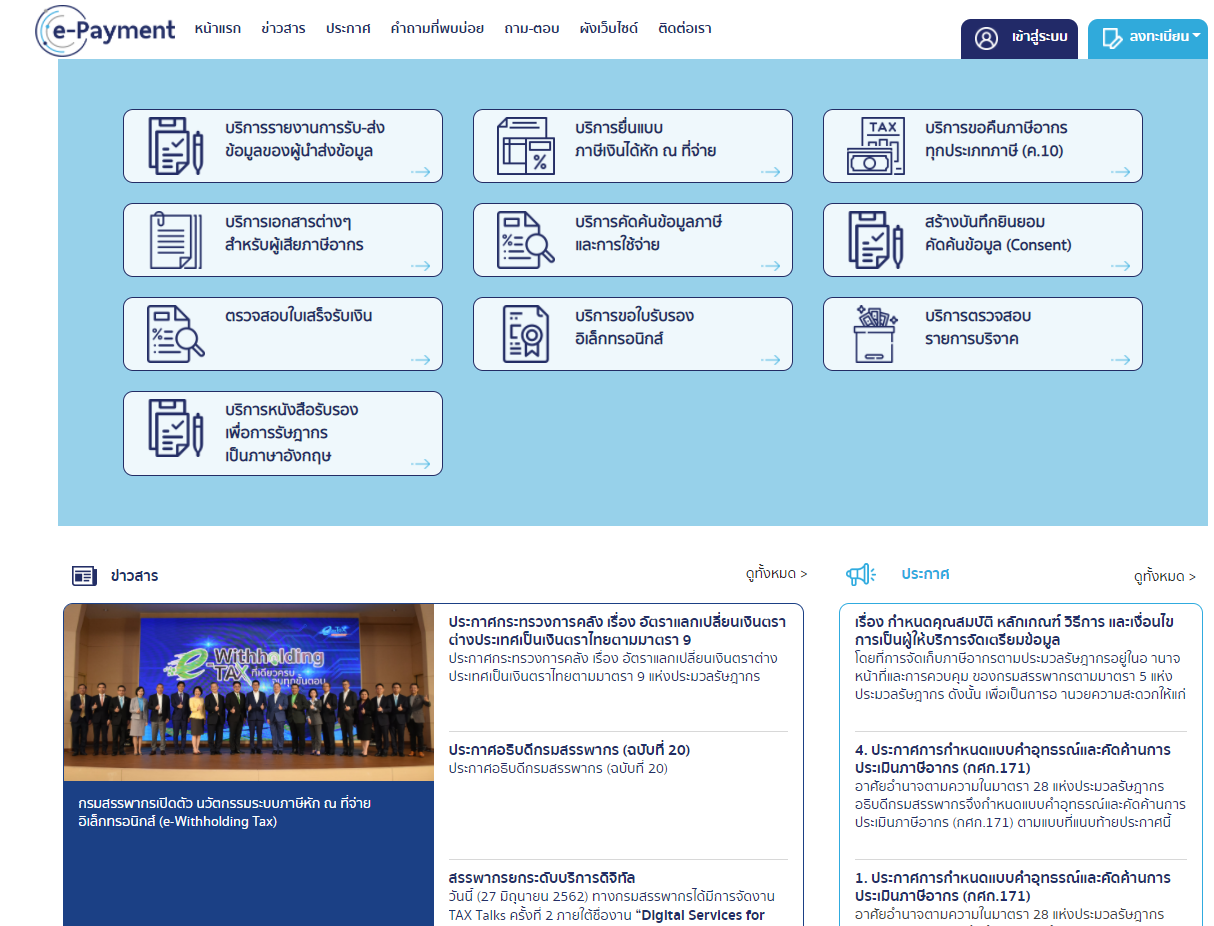Open announcement 4. ประกาศการกำหนดแบบคำอุทธรณ์ (กศก.171)

[1013, 759]
